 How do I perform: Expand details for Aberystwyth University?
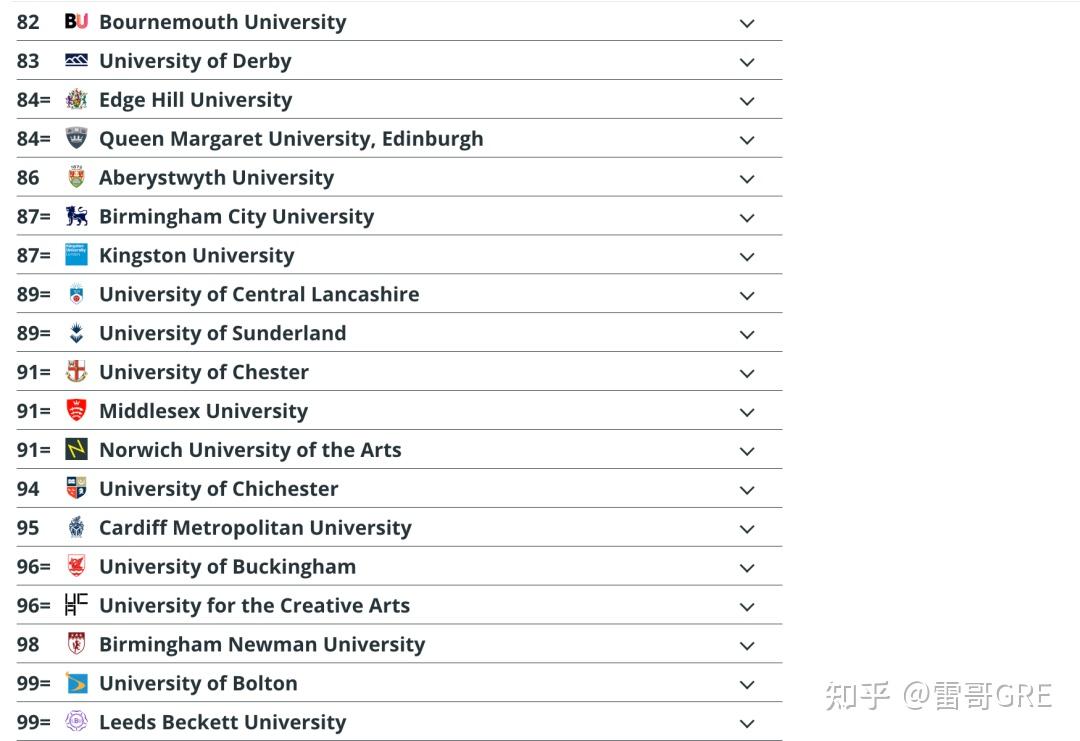[x=747, y=178]
